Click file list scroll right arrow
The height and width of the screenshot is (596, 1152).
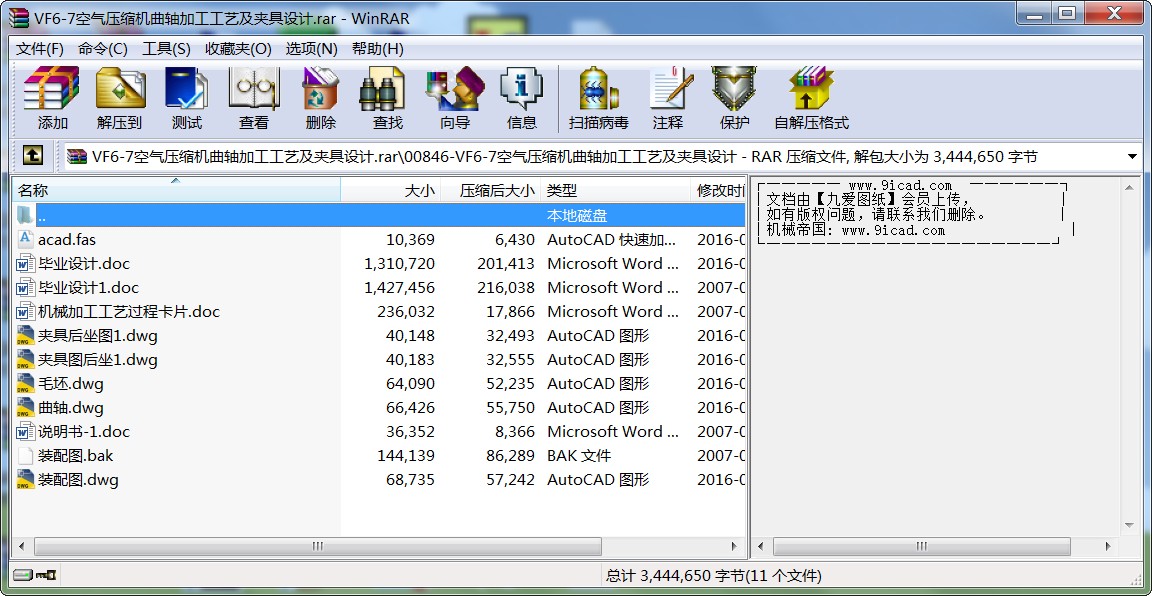735,546
